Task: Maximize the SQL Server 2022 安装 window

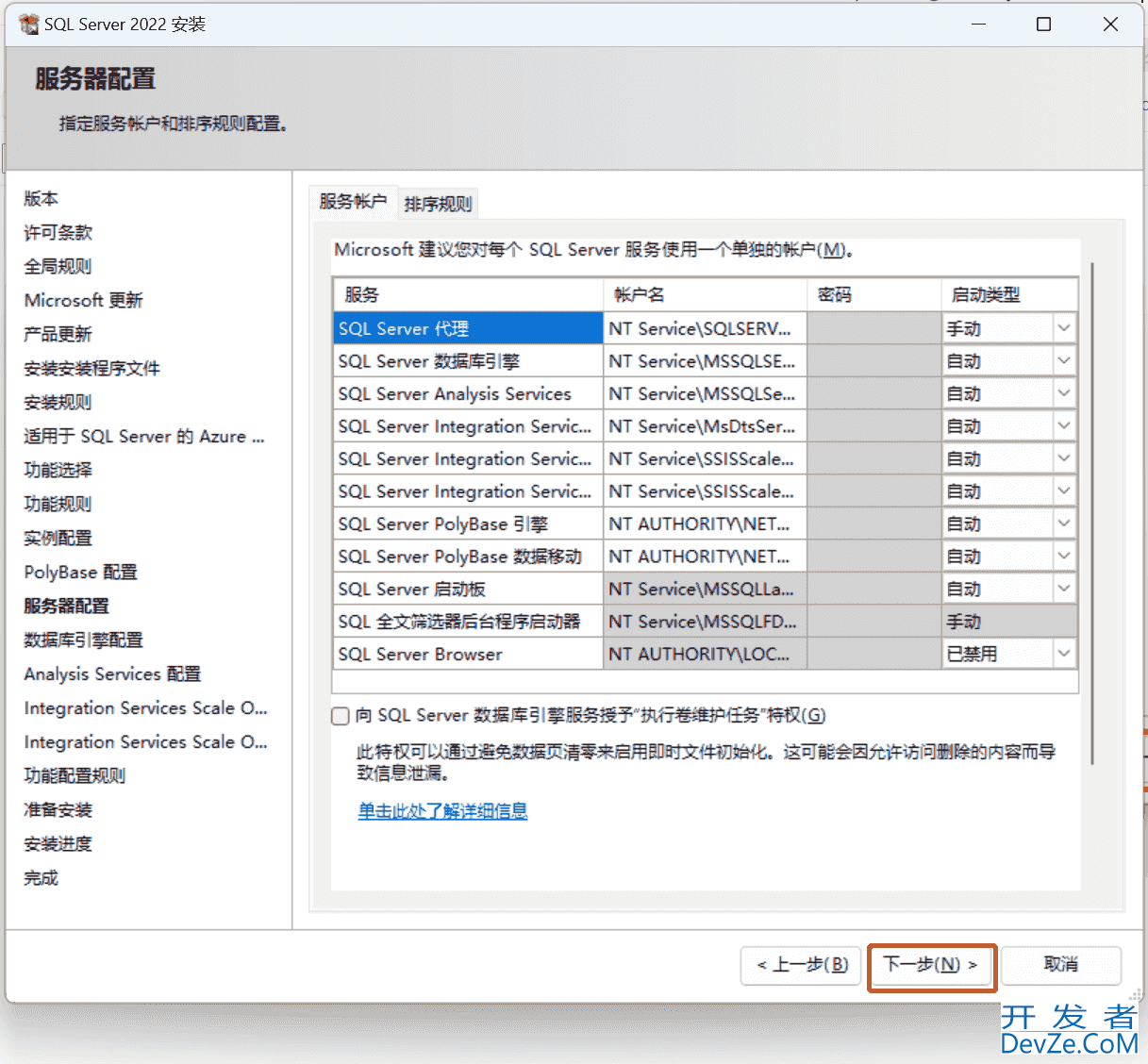Action: [1043, 25]
